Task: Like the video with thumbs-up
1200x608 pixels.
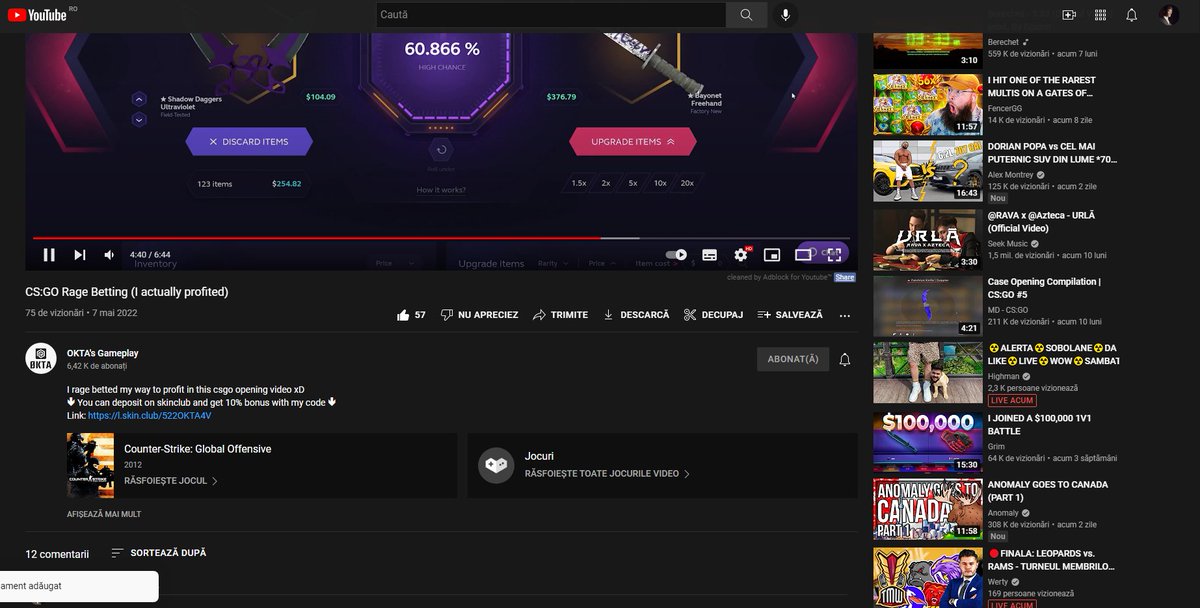Action: tap(403, 315)
